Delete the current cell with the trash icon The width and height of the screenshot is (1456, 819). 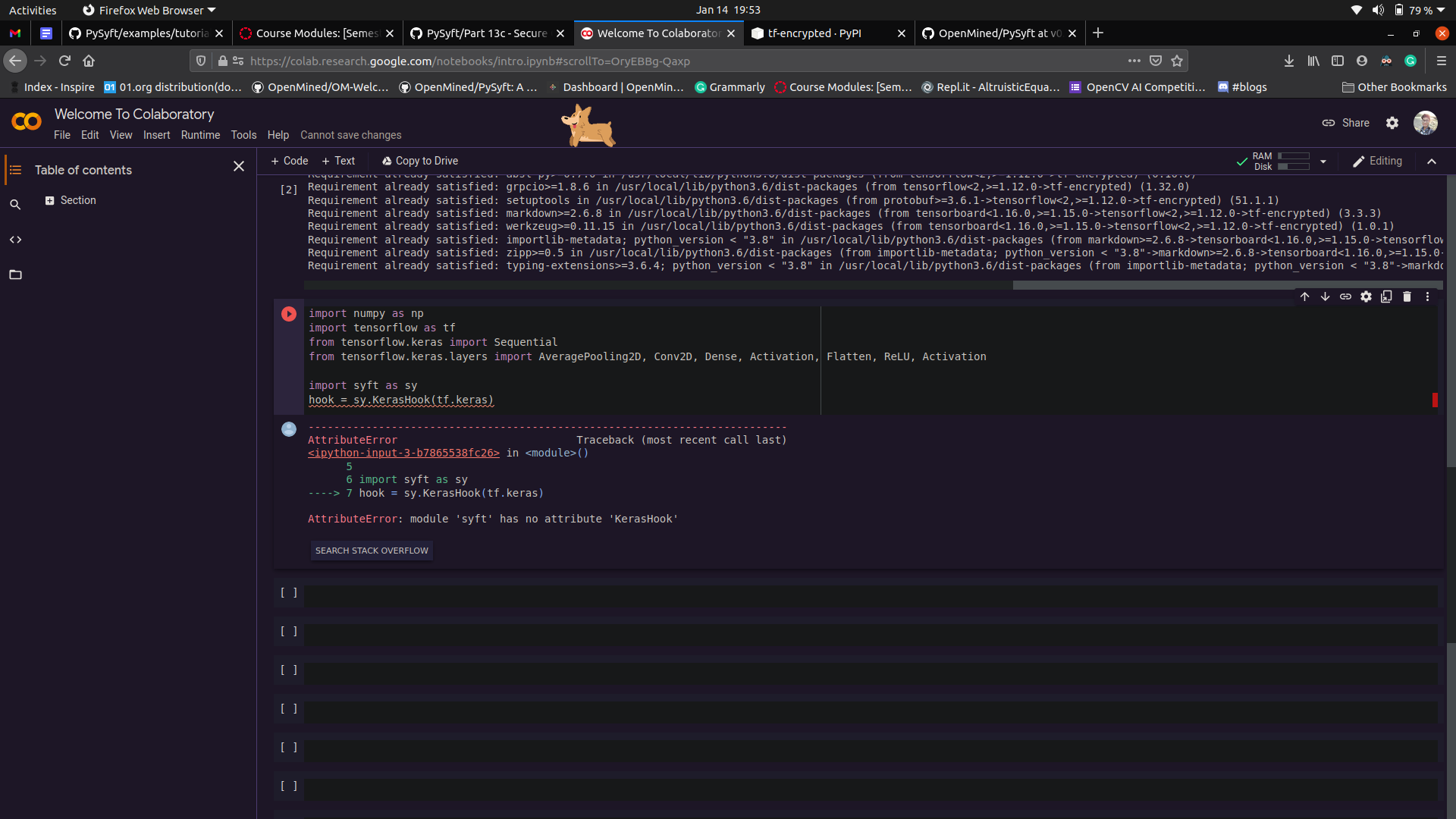coord(1407,297)
